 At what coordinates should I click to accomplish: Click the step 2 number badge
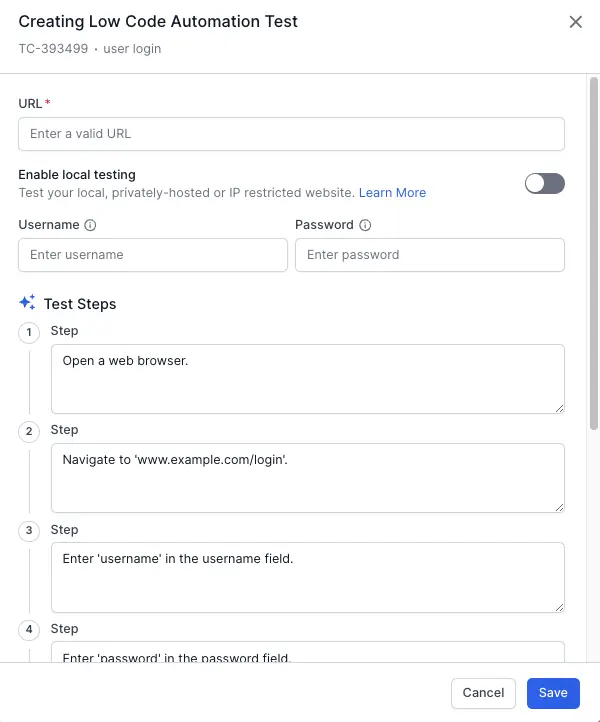click(29, 431)
